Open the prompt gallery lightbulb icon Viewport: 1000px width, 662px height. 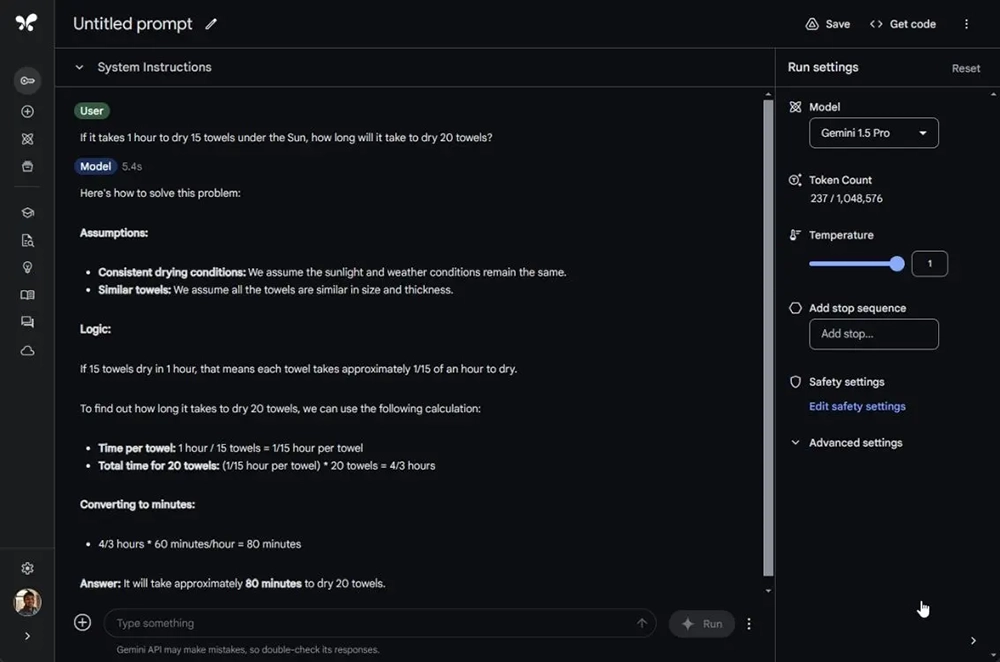click(27, 267)
